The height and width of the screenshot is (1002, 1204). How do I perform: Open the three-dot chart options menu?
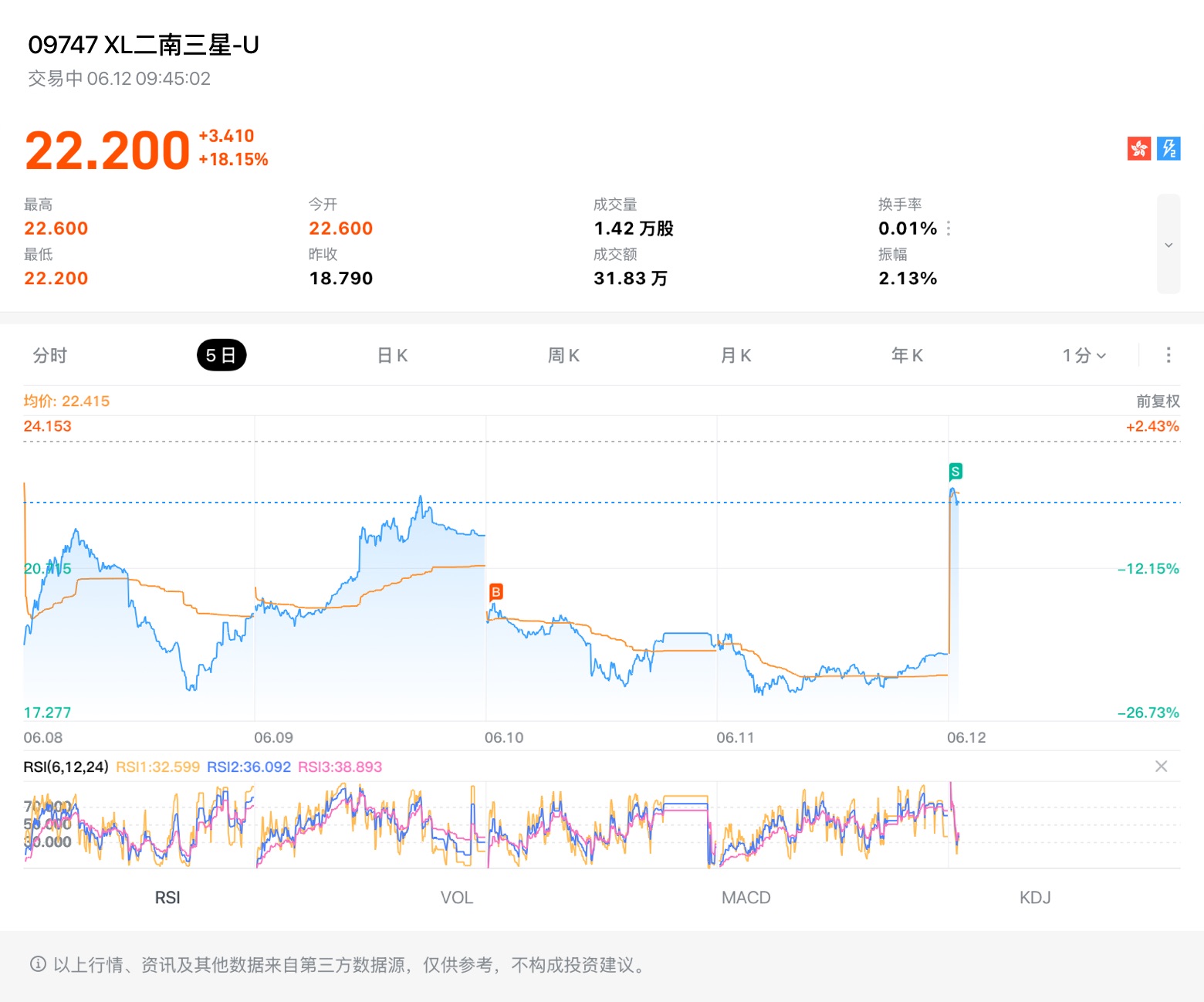coord(1168,355)
